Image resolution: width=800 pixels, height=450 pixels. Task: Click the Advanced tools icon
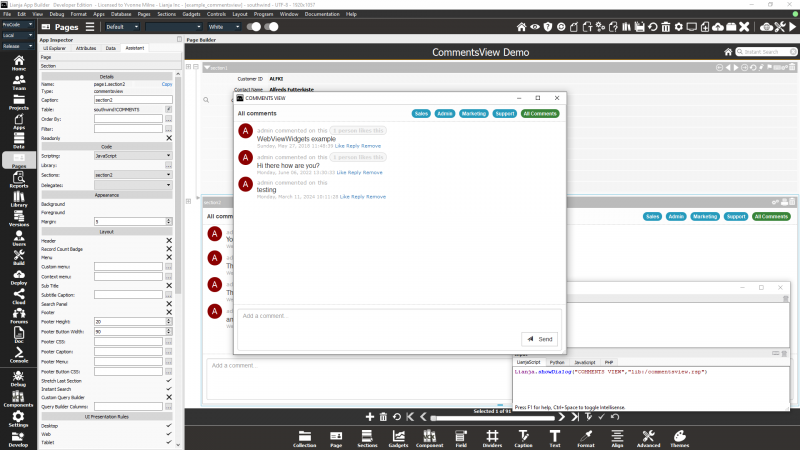(648, 439)
